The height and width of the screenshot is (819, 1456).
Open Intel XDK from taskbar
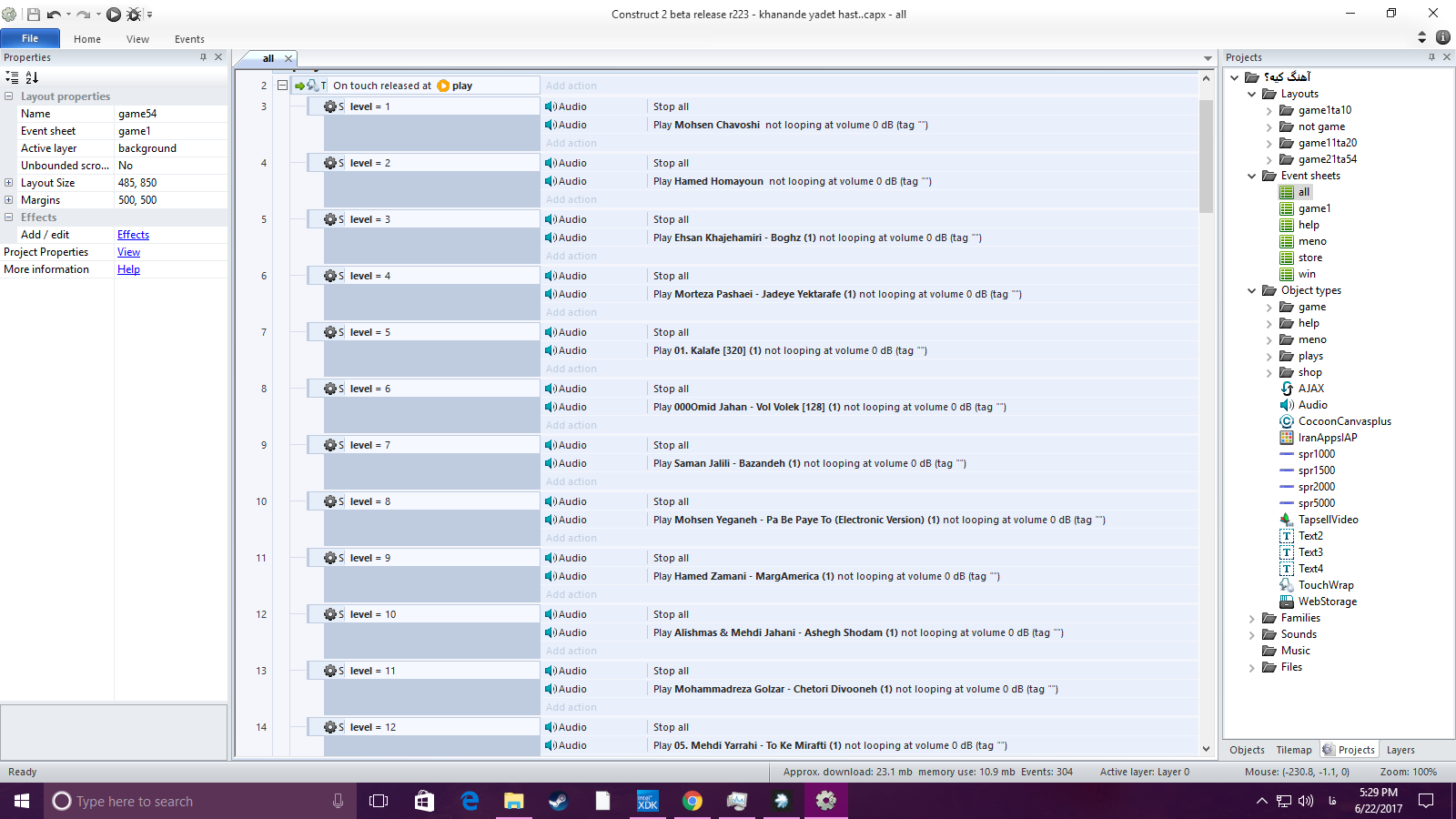647,801
